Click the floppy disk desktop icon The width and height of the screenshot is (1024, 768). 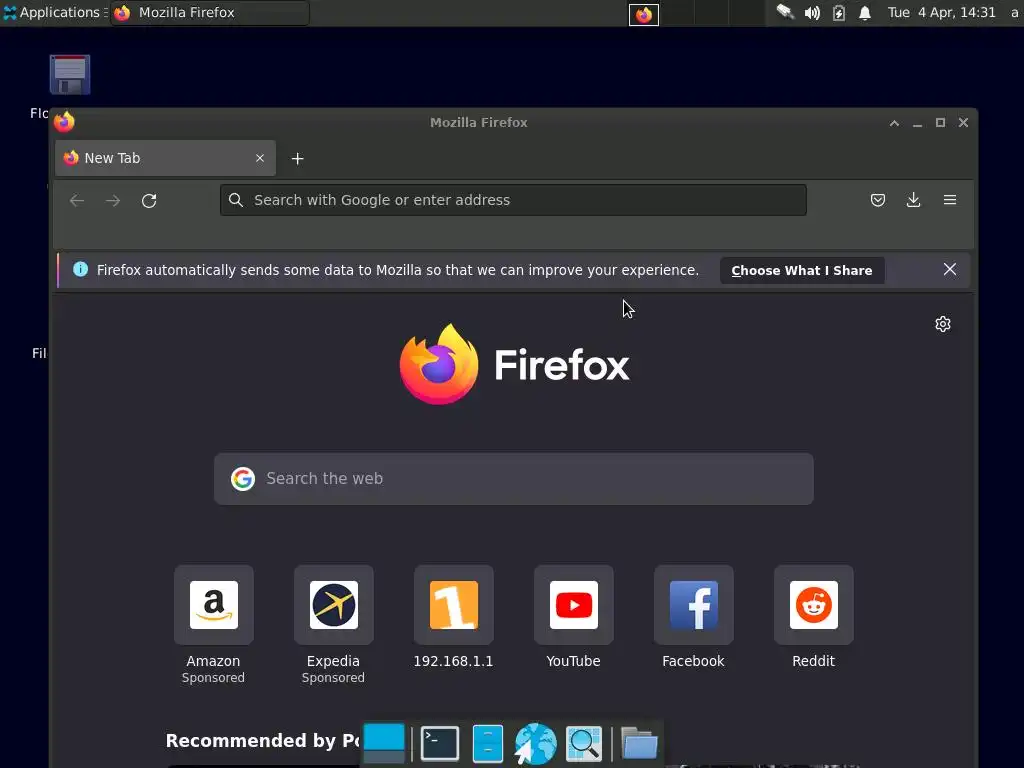point(70,74)
